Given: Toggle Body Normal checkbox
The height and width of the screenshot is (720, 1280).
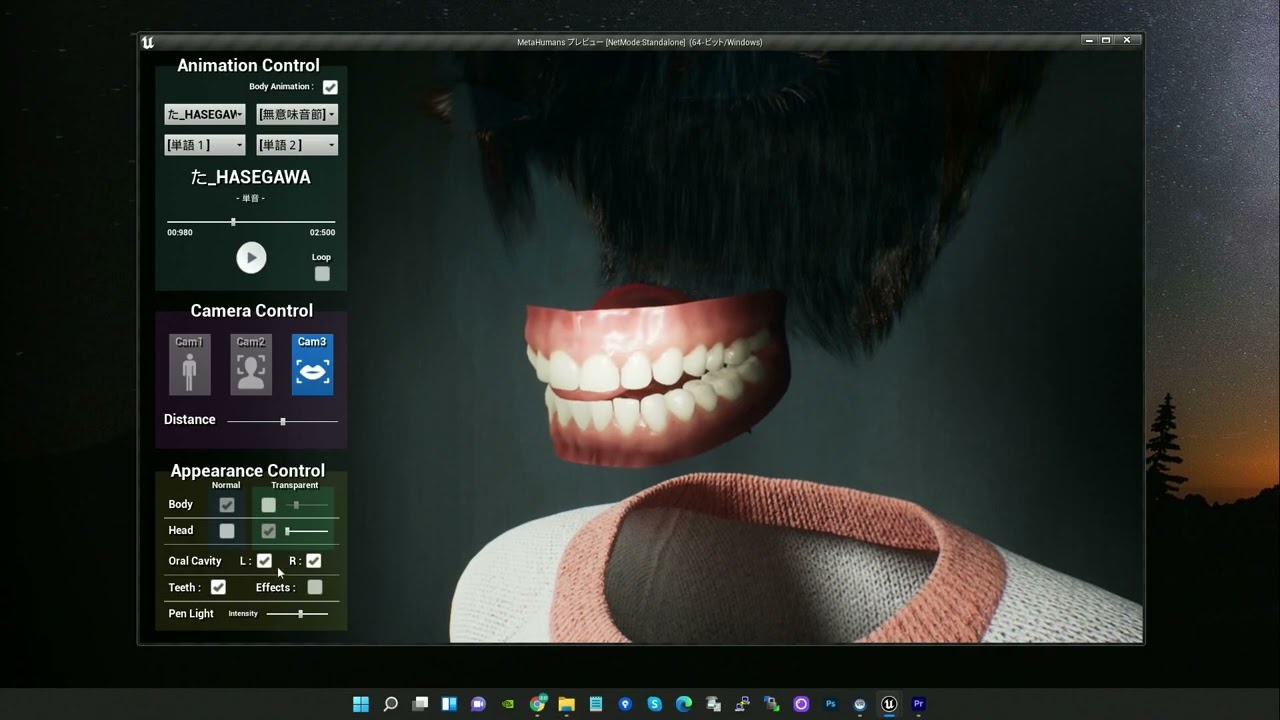Looking at the screenshot, I should [227, 505].
